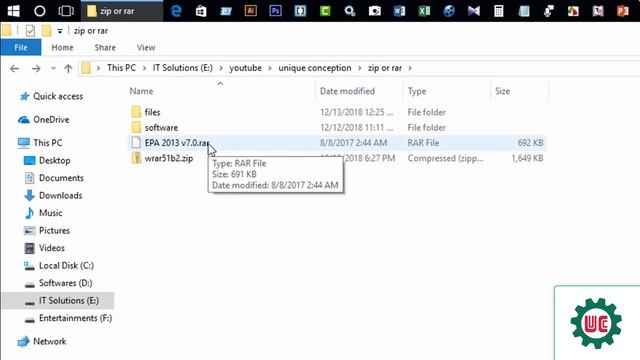Open Entertainments (F:) drive in the navigation pane
This screenshot has width=640, height=360.
[75, 318]
